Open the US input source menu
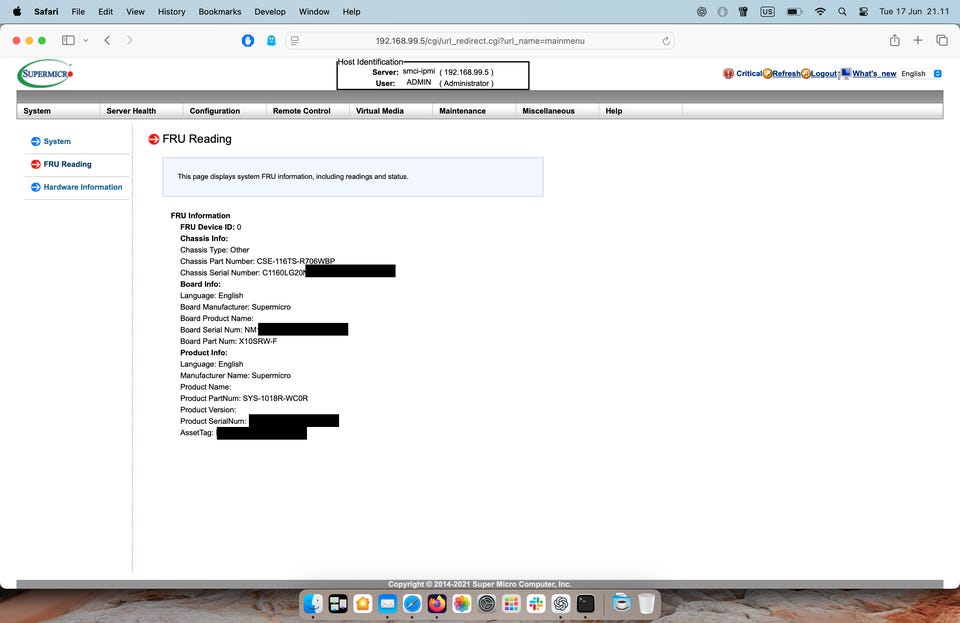Viewport: 960px width, 623px height. [767, 12]
